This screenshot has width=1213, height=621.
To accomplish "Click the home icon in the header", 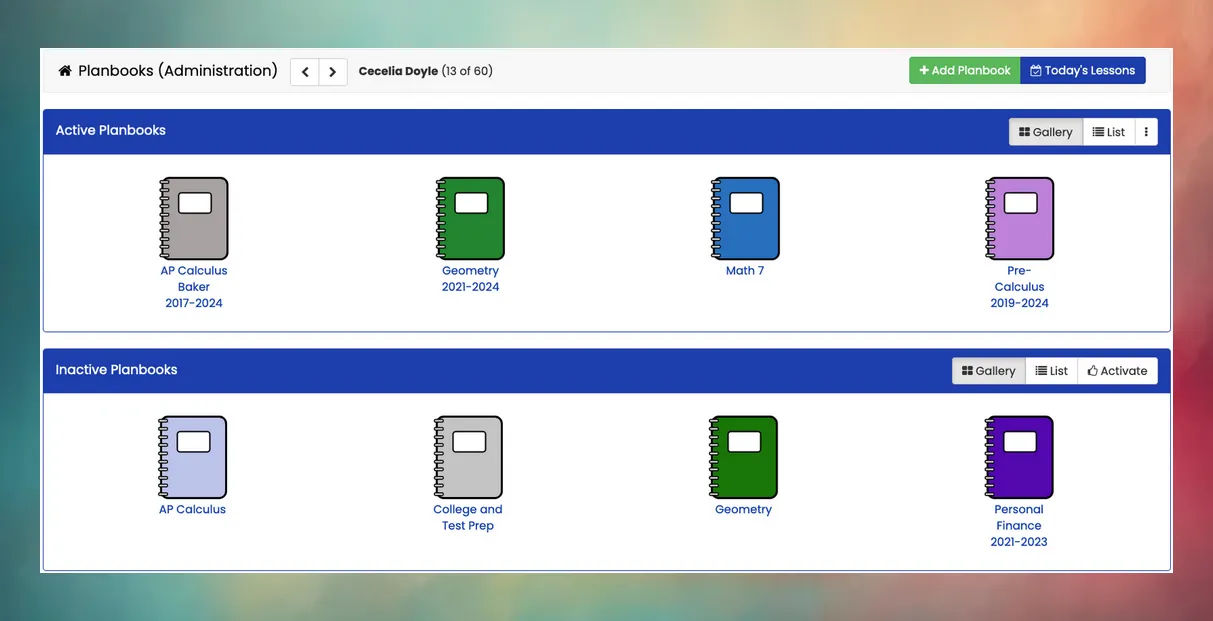I will 64,70.
